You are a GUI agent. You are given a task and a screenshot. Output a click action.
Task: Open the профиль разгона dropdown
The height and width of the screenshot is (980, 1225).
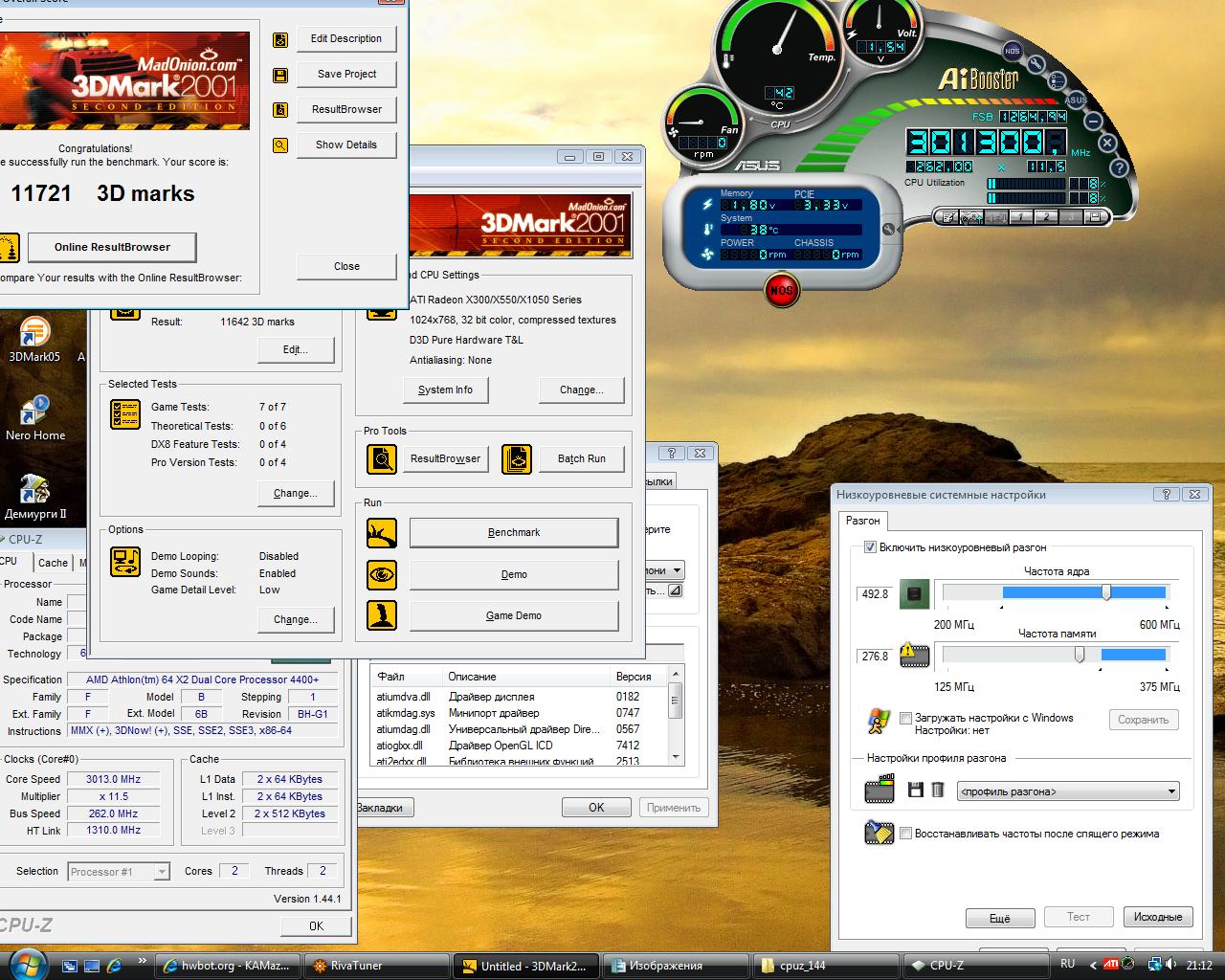point(1068,791)
